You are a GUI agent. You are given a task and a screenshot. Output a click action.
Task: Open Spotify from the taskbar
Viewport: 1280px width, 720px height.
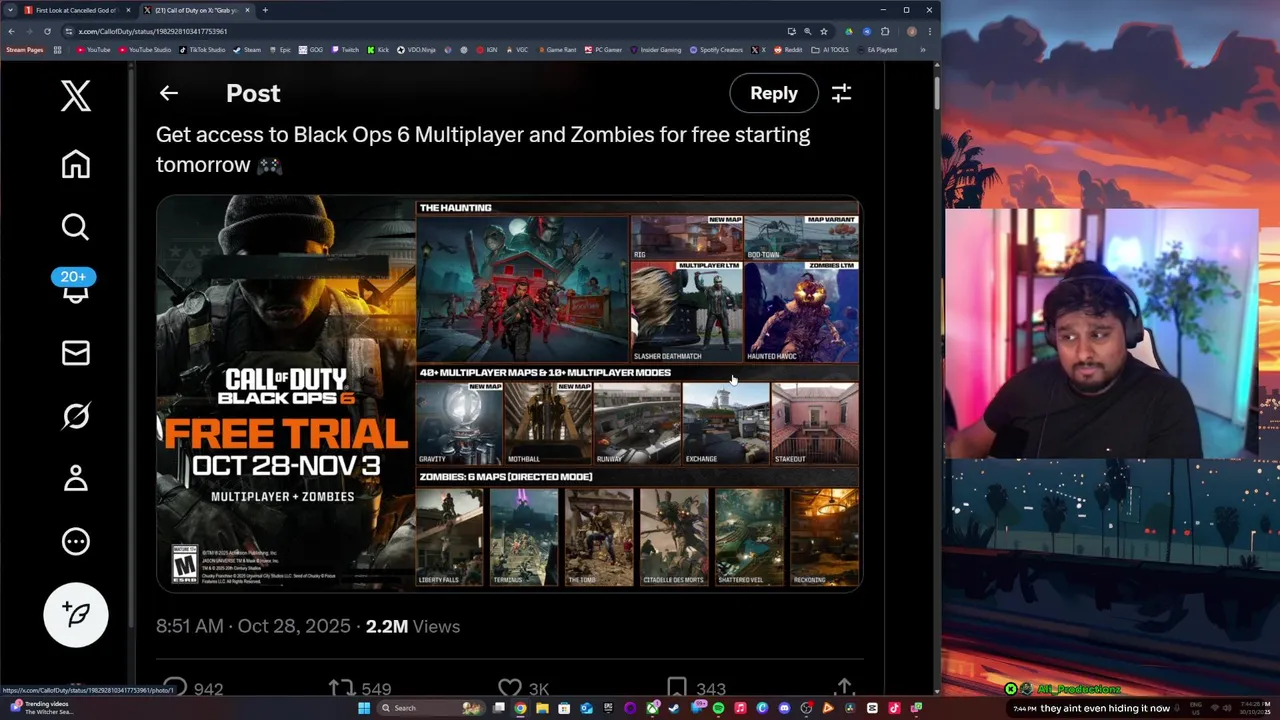click(x=719, y=708)
